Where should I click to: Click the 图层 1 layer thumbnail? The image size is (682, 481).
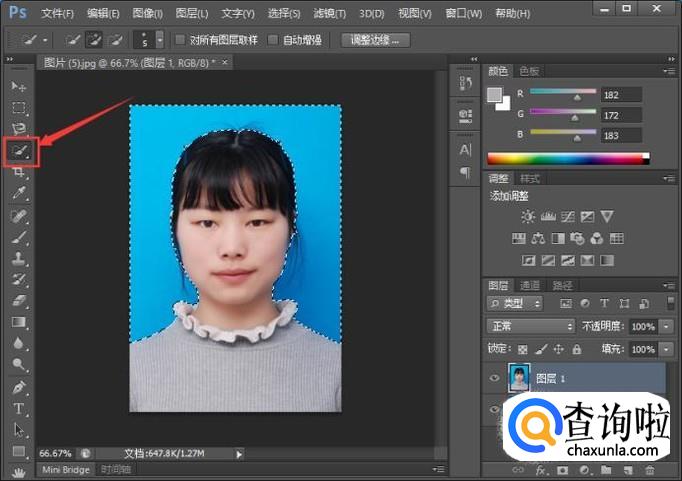[x=520, y=377]
